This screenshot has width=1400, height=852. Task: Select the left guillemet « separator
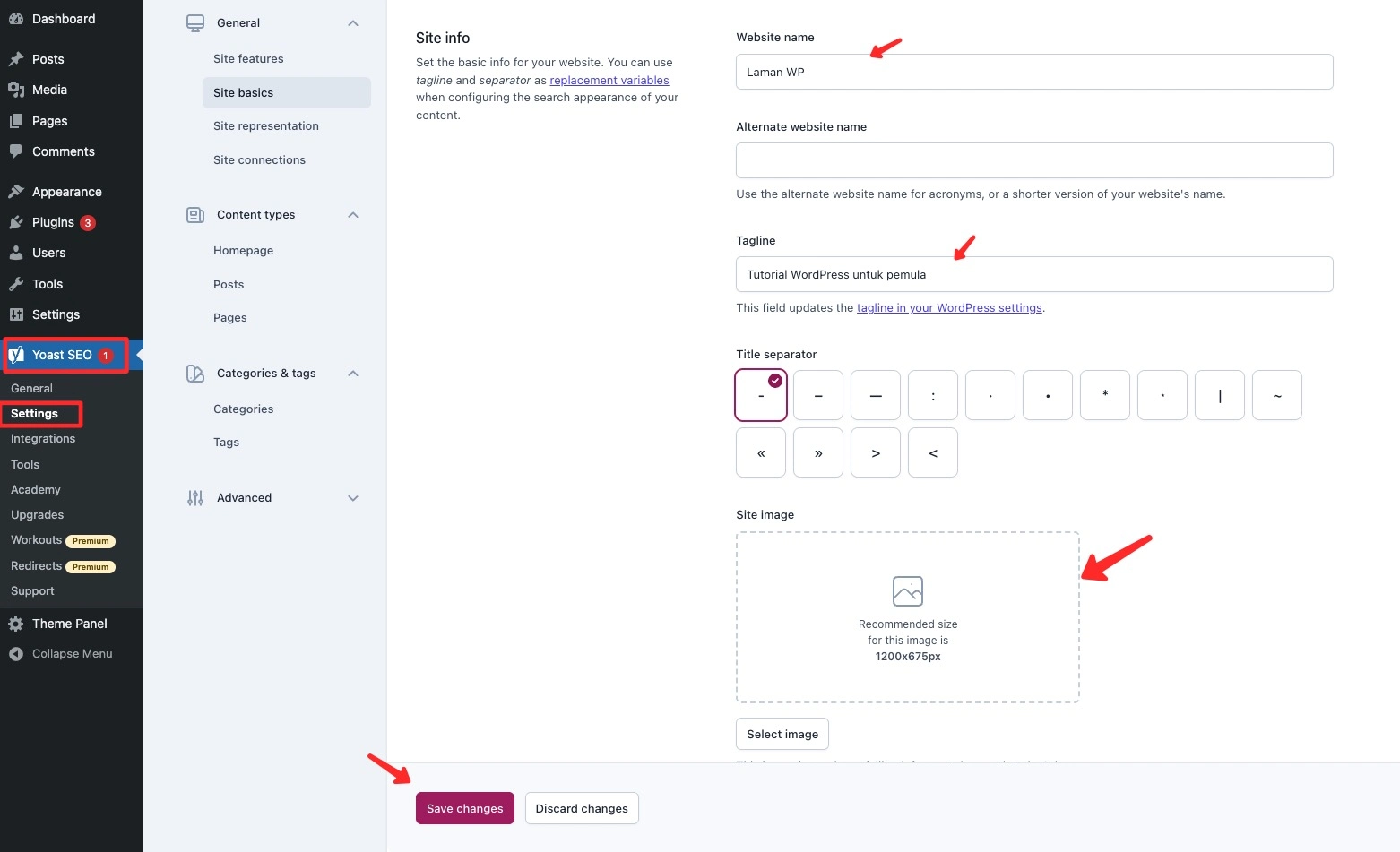(x=761, y=452)
